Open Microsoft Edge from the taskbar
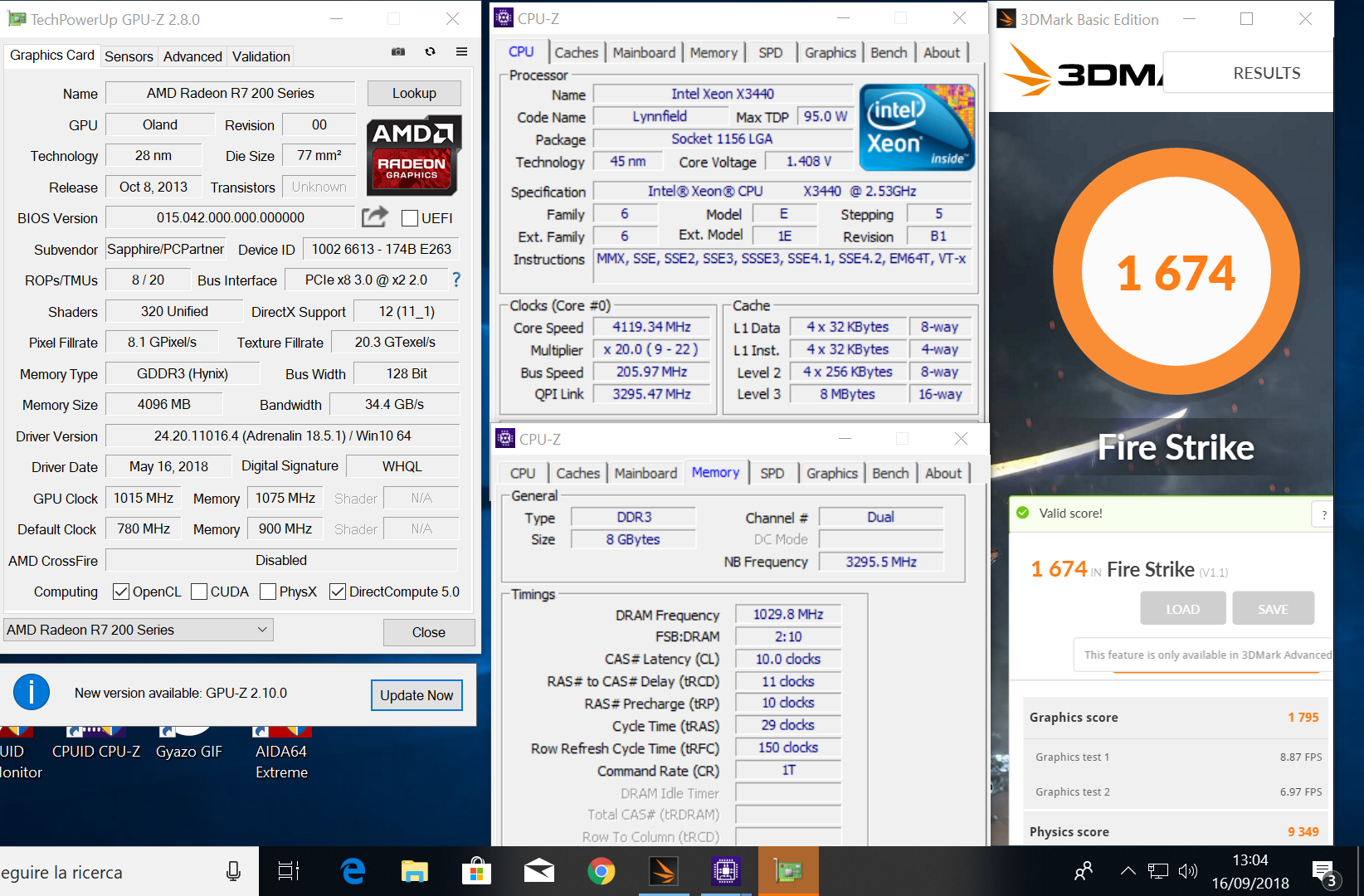The height and width of the screenshot is (896, 1364). (353, 871)
